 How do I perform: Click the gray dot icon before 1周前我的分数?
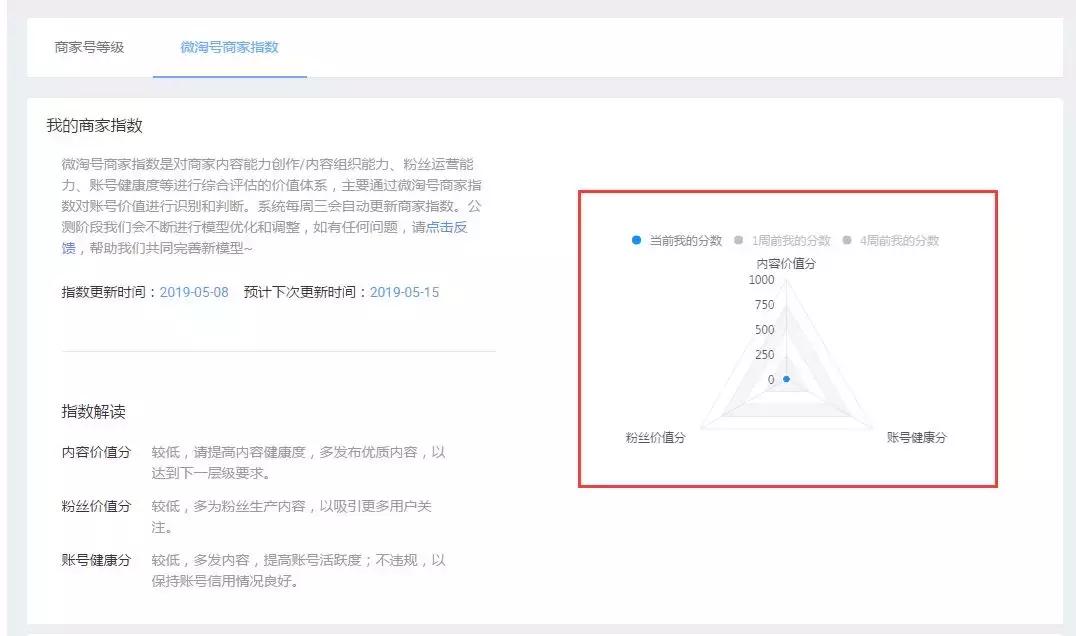737,239
